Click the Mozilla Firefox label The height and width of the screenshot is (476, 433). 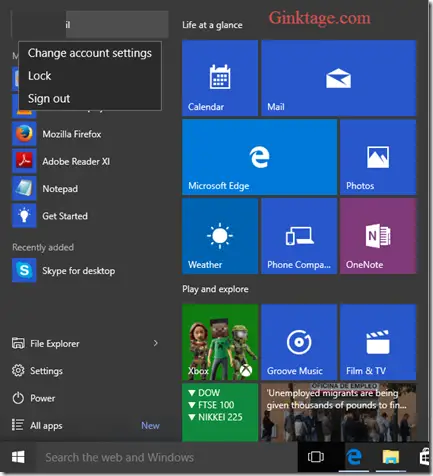(72, 134)
